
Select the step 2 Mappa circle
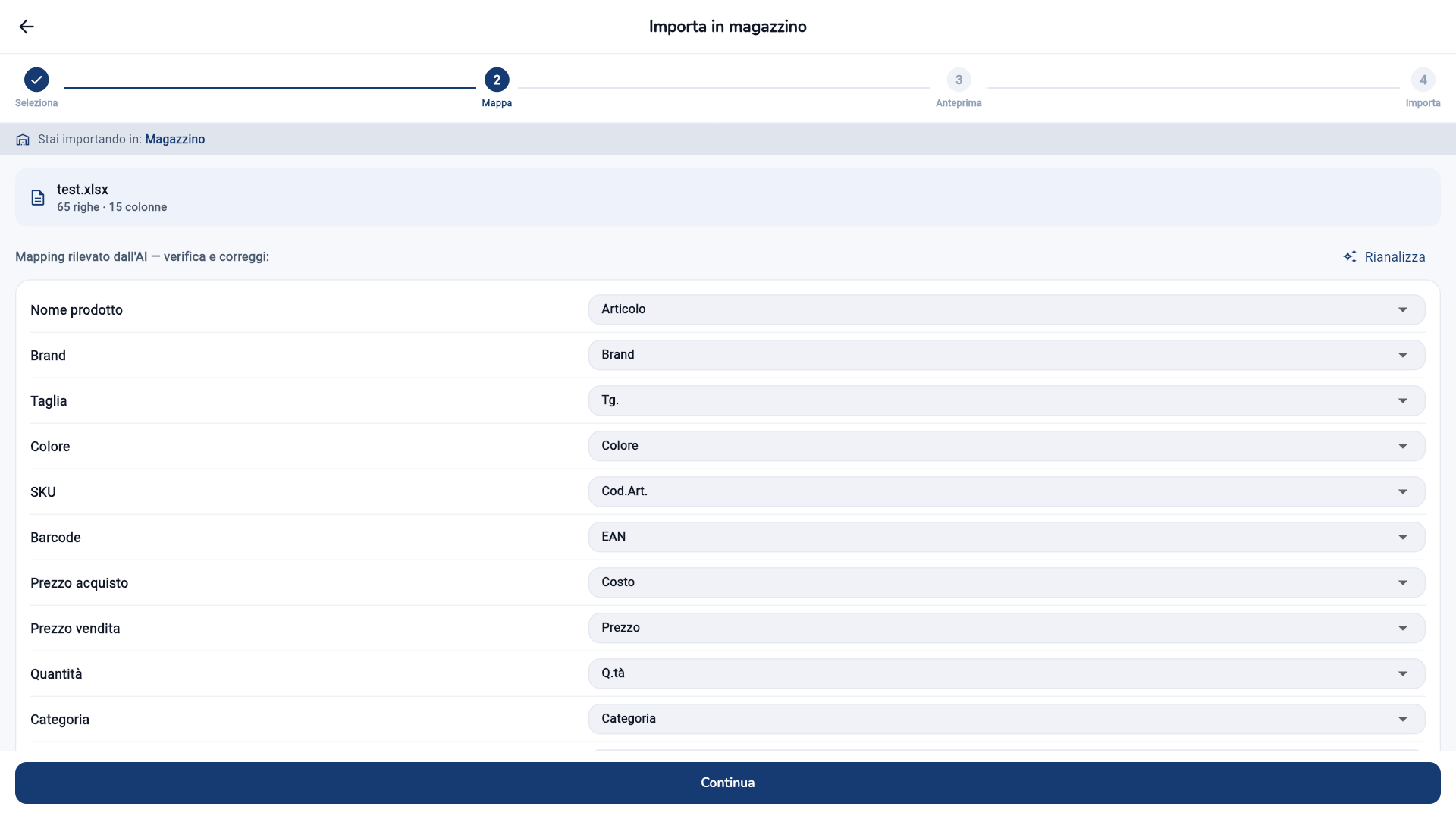497,80
